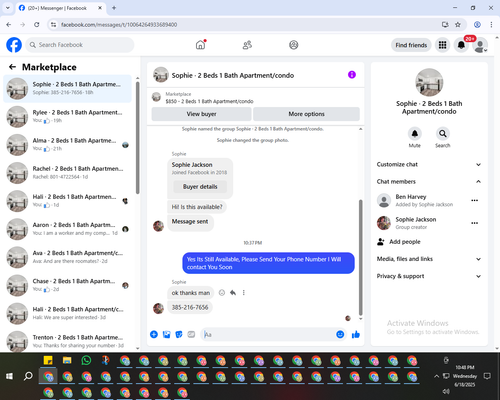Open Buyer details button
The width and height of the screenshot is (500, 400).
[x=200, y=187]
